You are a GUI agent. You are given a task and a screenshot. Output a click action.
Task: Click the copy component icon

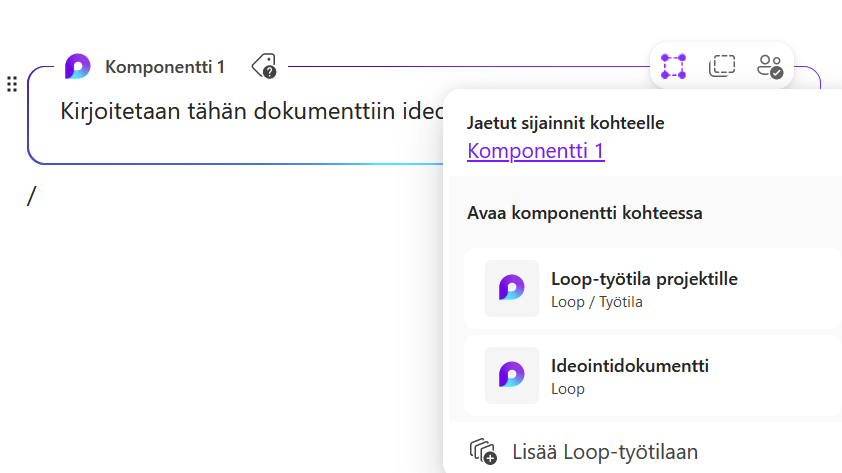coord(721,67)
